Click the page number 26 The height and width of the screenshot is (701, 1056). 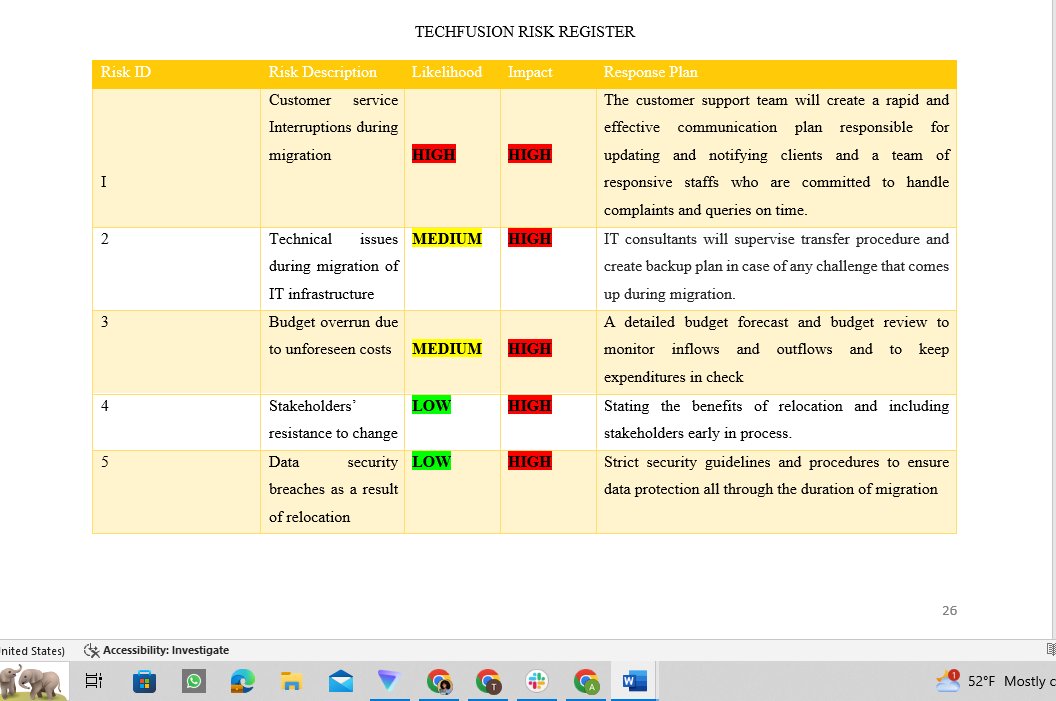pos(949,610)
